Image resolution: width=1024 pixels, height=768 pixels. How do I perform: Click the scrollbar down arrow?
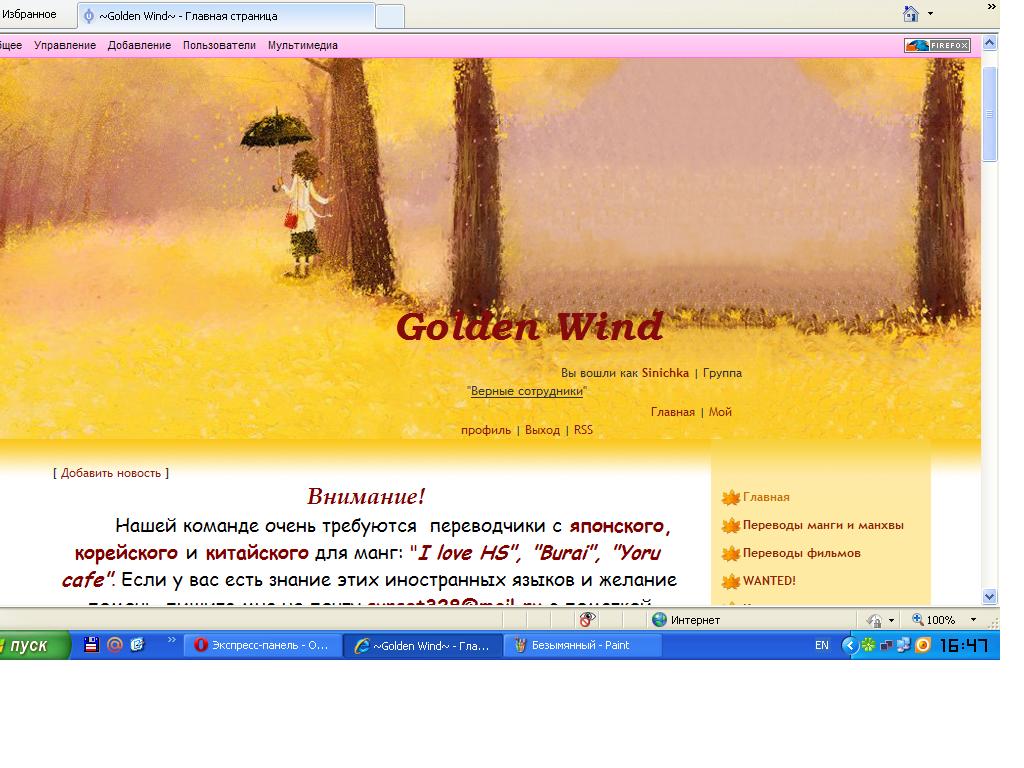click(989, 596)
